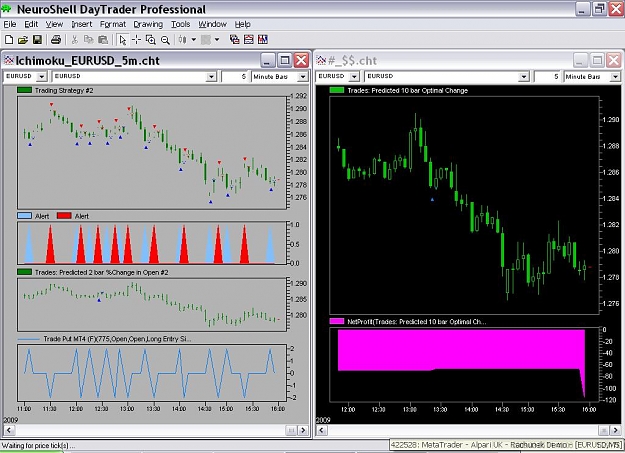Open Minute Bars dropdown in #_$$ chart
The image size is (625, 453).
[x=615, y=76]
